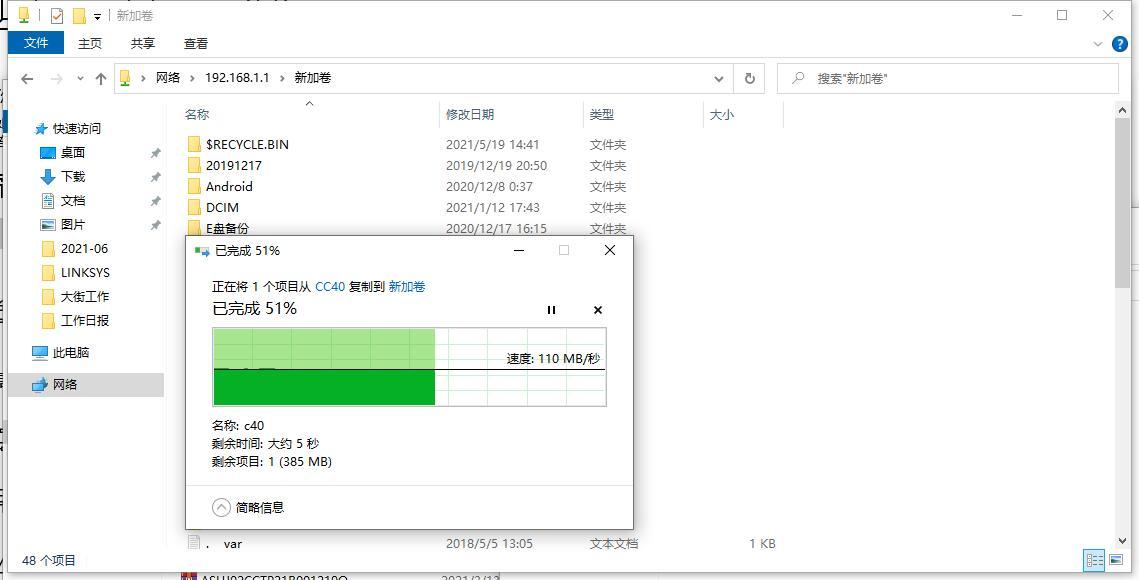Cancel the copy with the X button

tap(598, 310)
